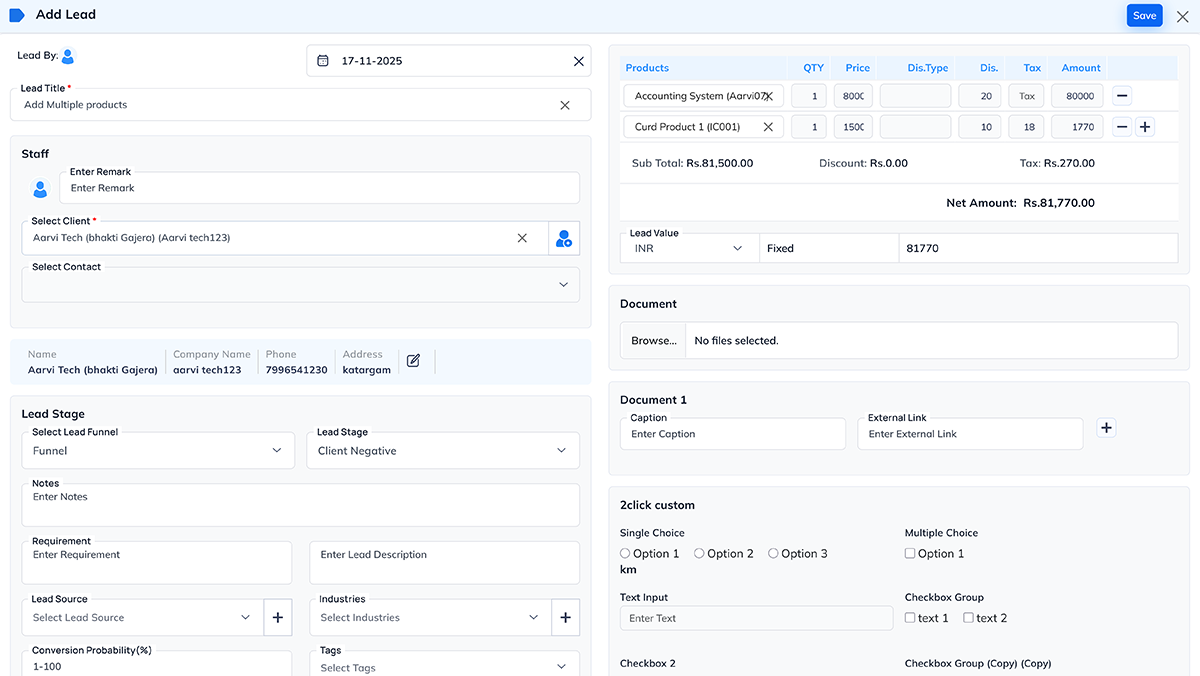This screenshot has width=1200, height=676.
Task: Save the new lead
Action: coord(1144,15)
